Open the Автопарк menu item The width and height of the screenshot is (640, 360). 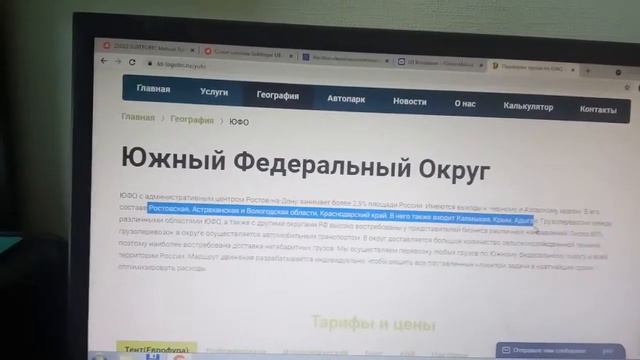pos(346,99)
